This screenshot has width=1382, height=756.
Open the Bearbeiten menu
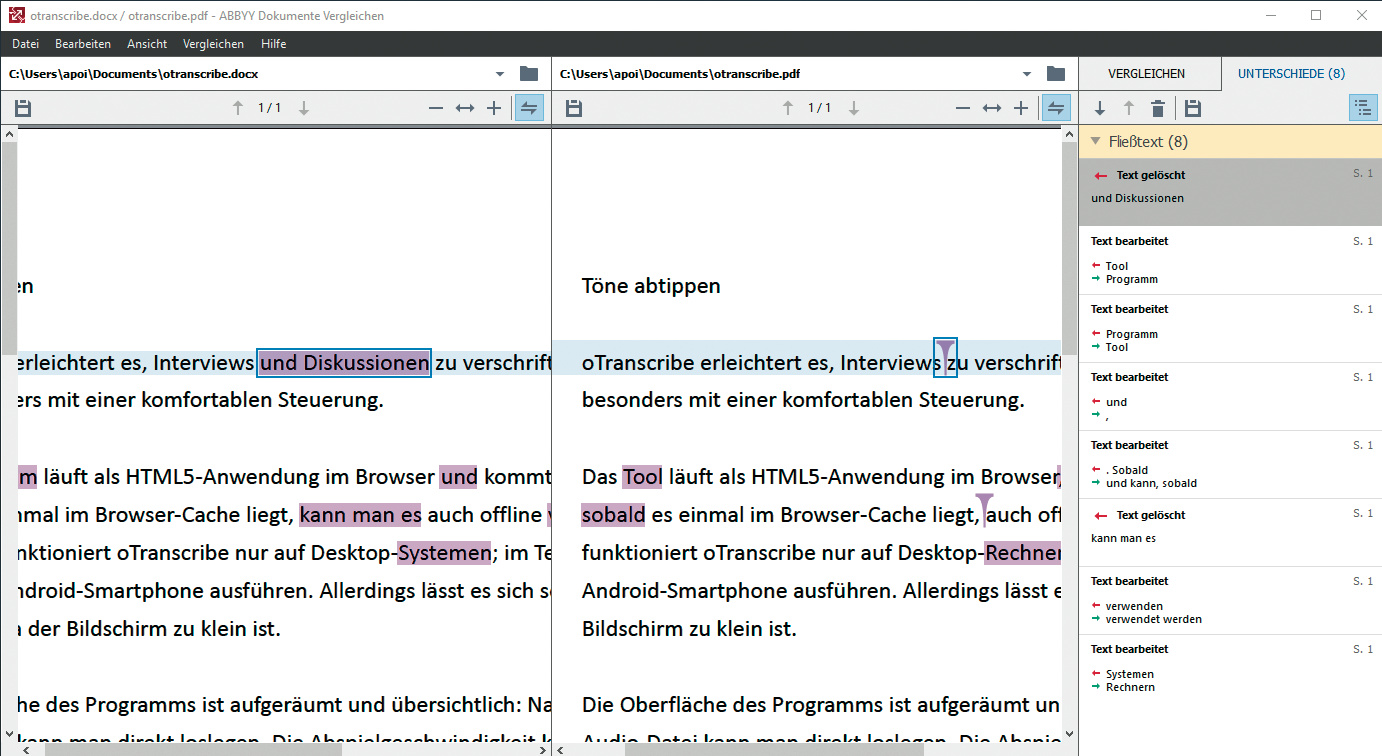tap(83, 44)
